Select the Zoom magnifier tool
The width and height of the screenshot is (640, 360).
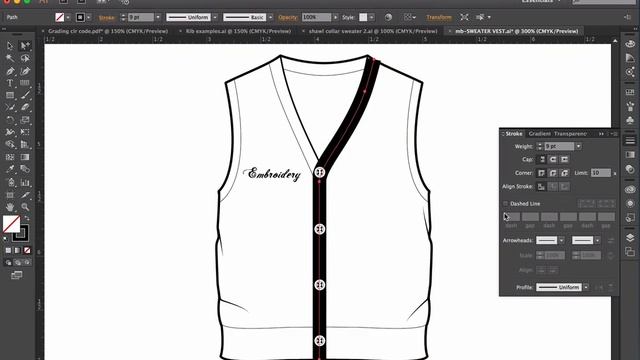(25, 207)
